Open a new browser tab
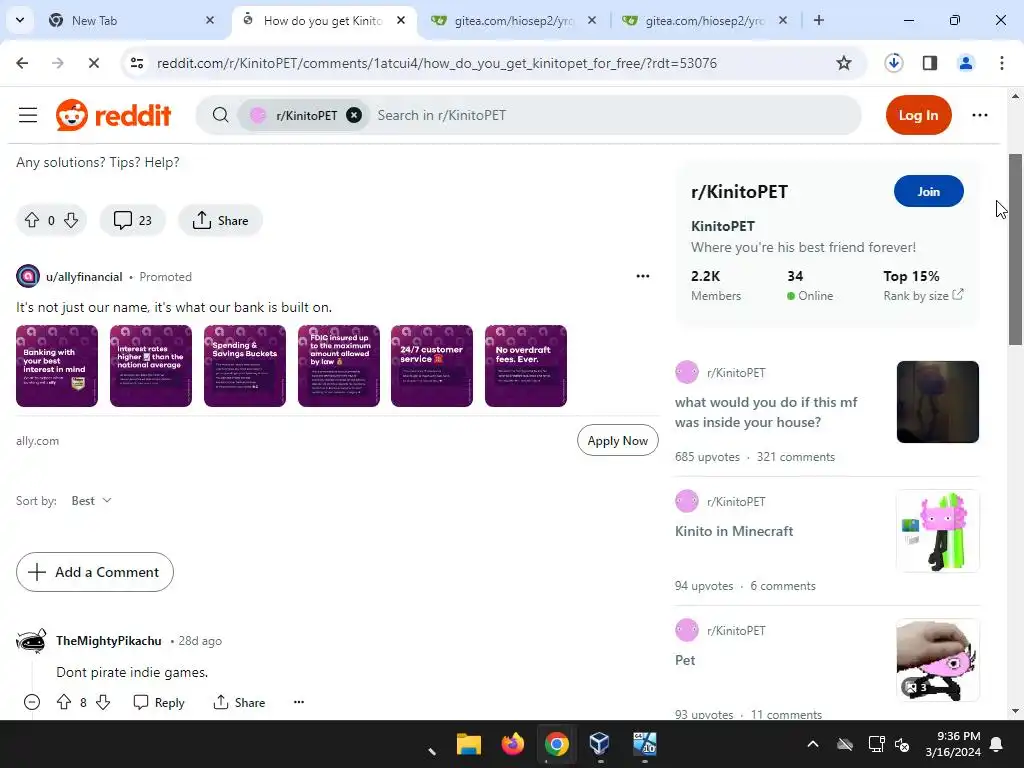Image resolution: width=1024 pixels, height=768 pixels. [819, 20]
